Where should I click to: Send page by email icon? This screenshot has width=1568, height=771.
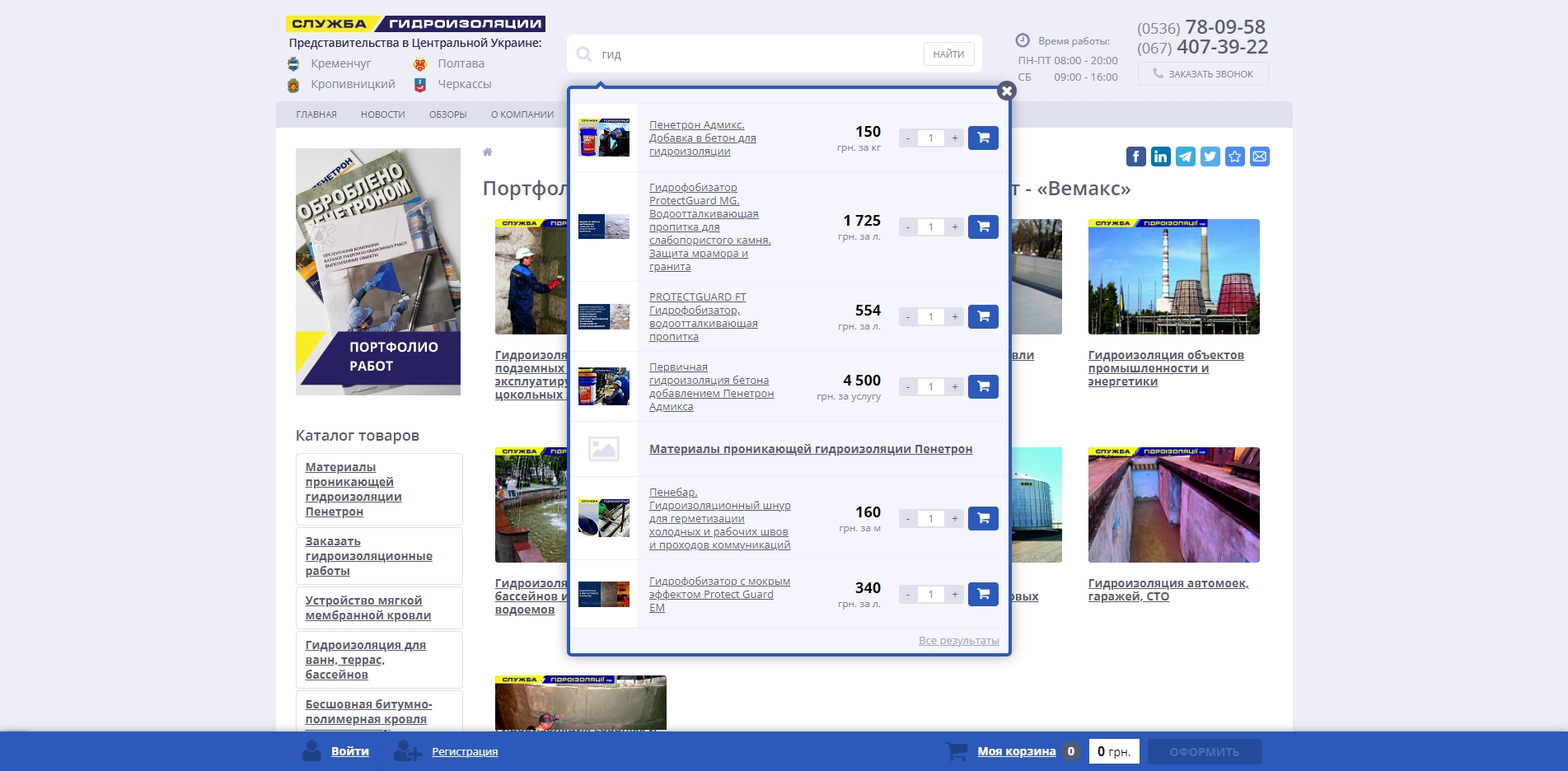(1259, 157)
